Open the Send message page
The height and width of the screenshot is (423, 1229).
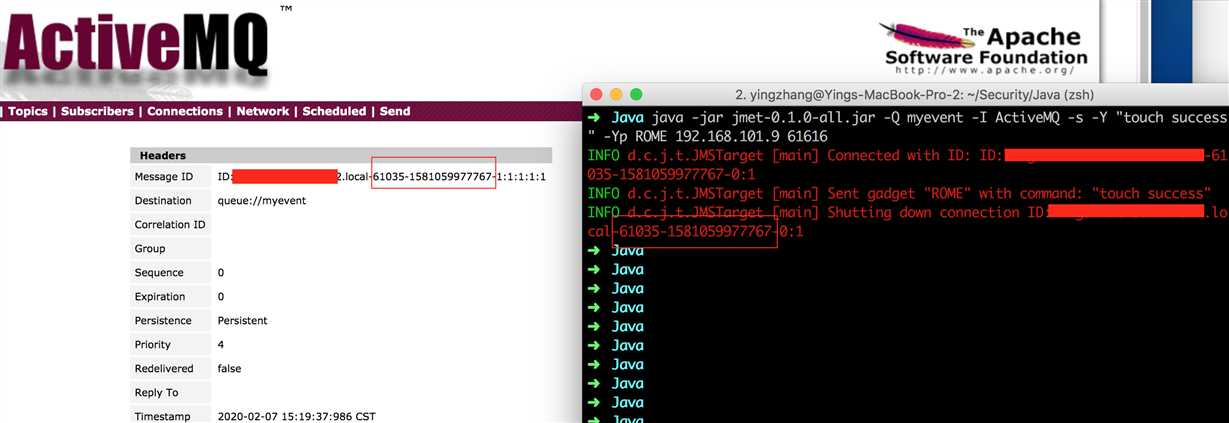[395, 111]
